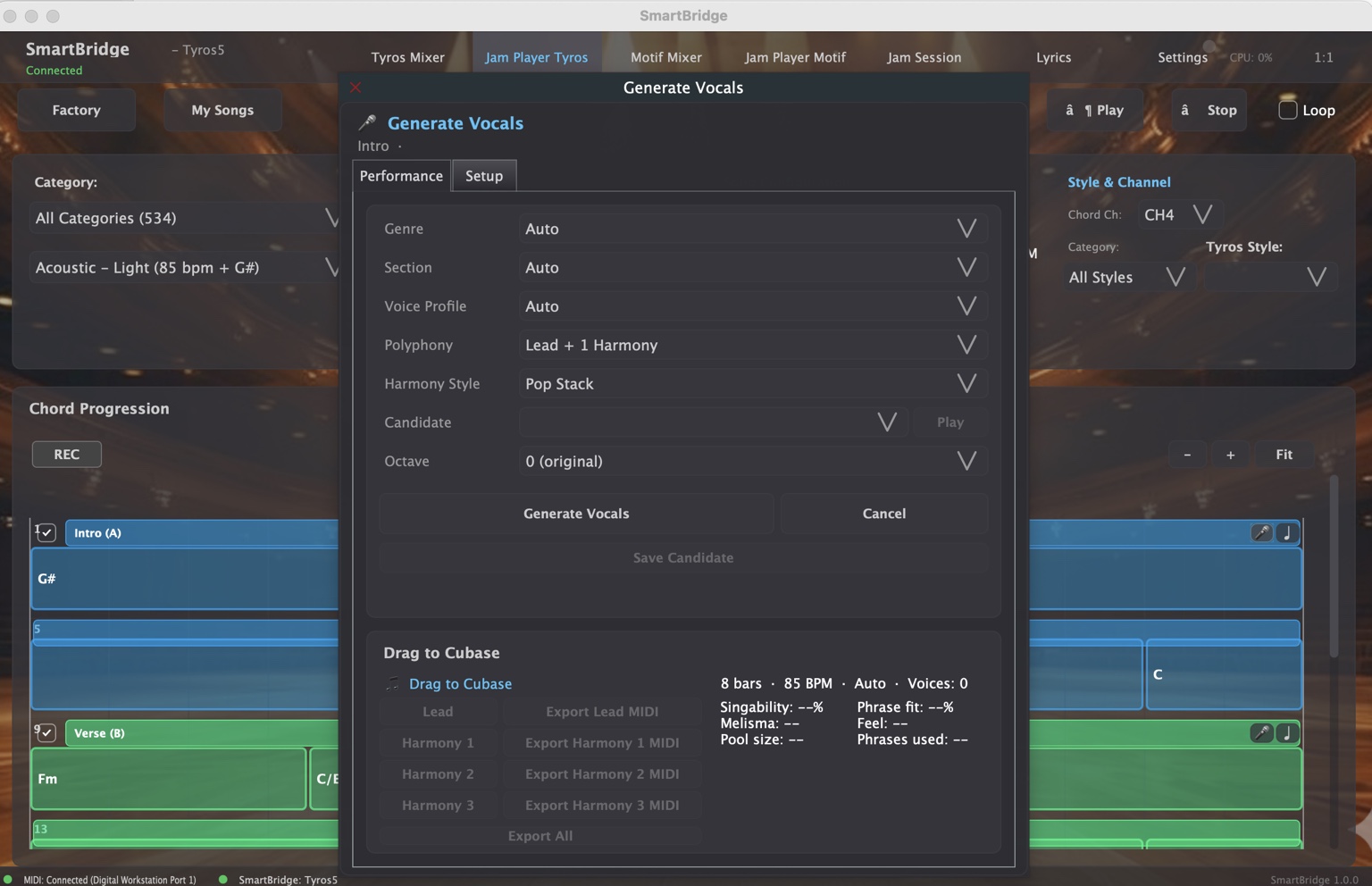Image resolution: width=1372 pixels, height=886 pixels.
Task: Click the Generate Vocals button
Action: [576, 514]
